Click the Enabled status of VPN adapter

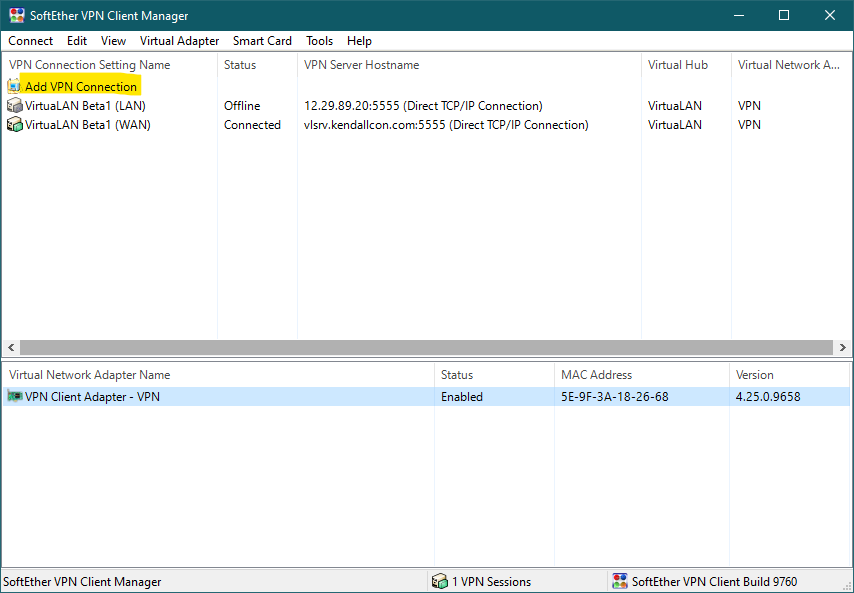(x=462, y=397)
